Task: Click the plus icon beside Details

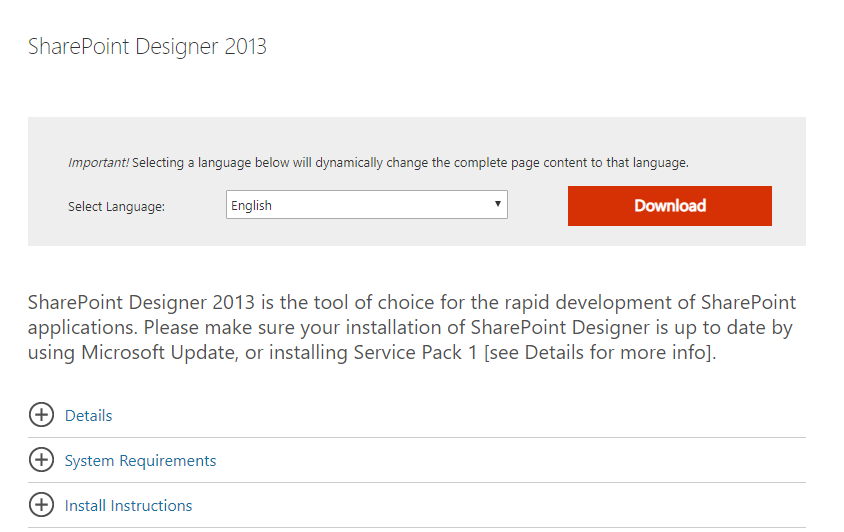Action: [41, 415]
